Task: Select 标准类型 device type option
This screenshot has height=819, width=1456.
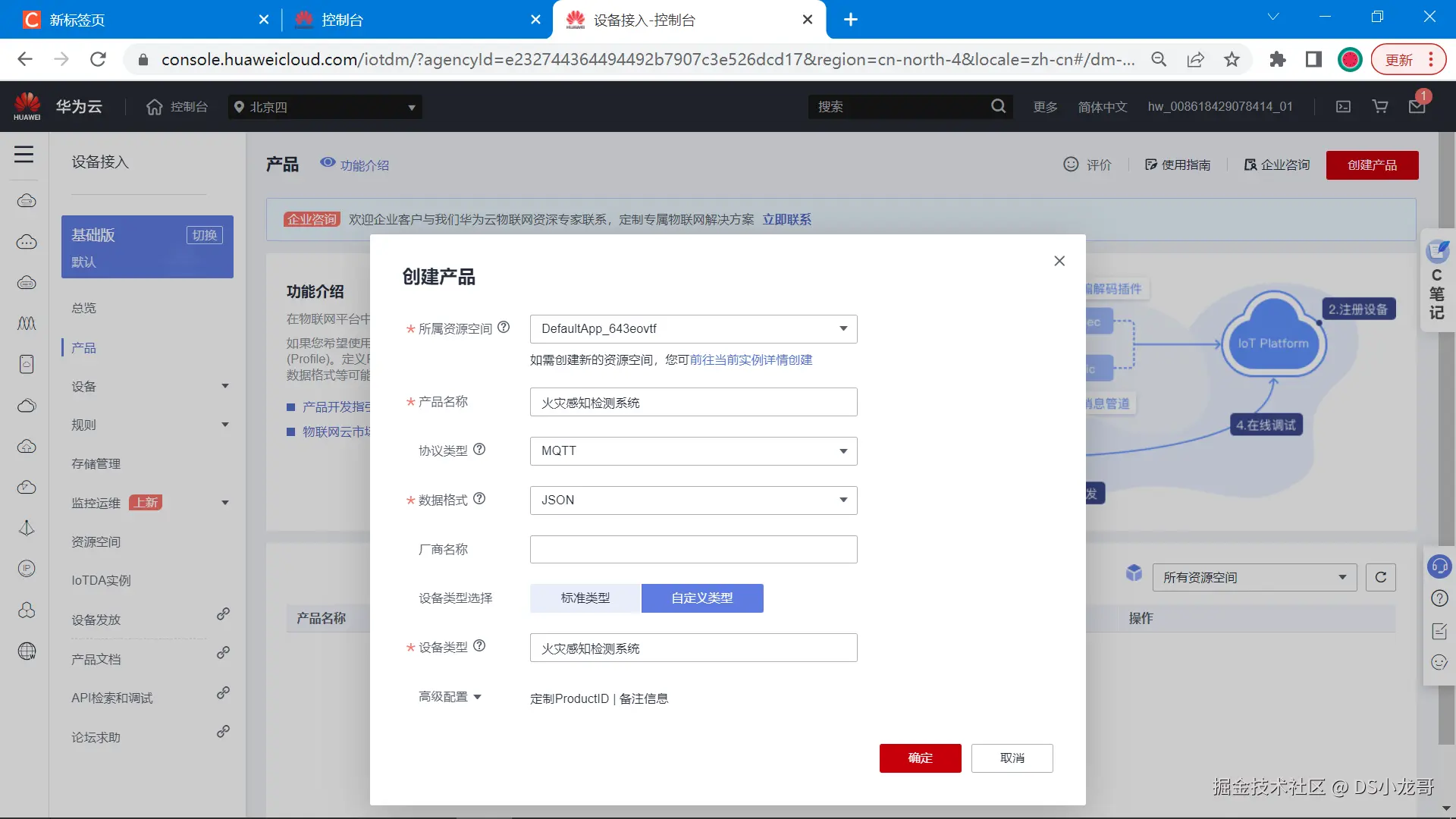Action: point(585,598)
